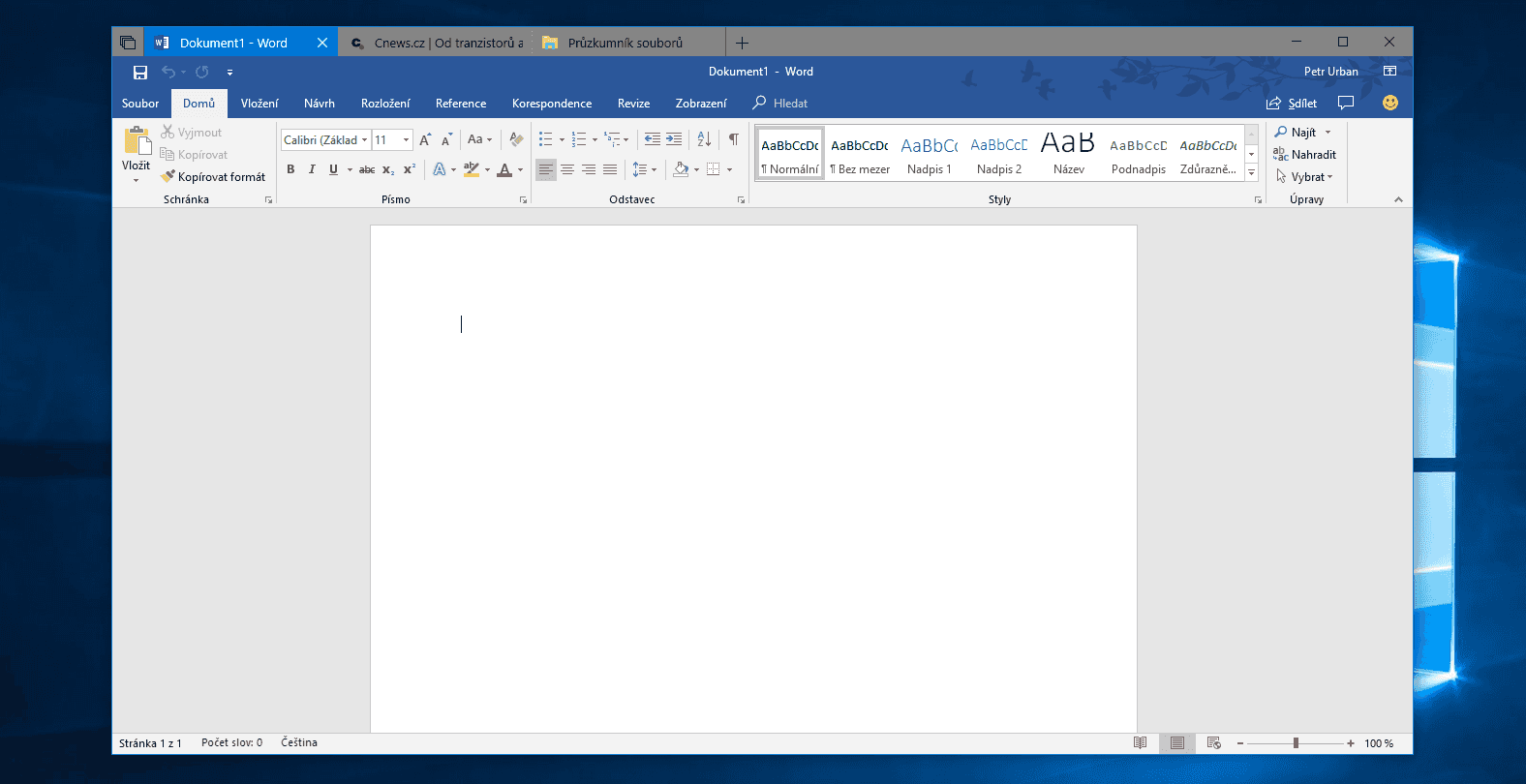This screenshot has width=1526, height=784.
Task: Open Change Case Aa dropdown
Action: (479, 140)
